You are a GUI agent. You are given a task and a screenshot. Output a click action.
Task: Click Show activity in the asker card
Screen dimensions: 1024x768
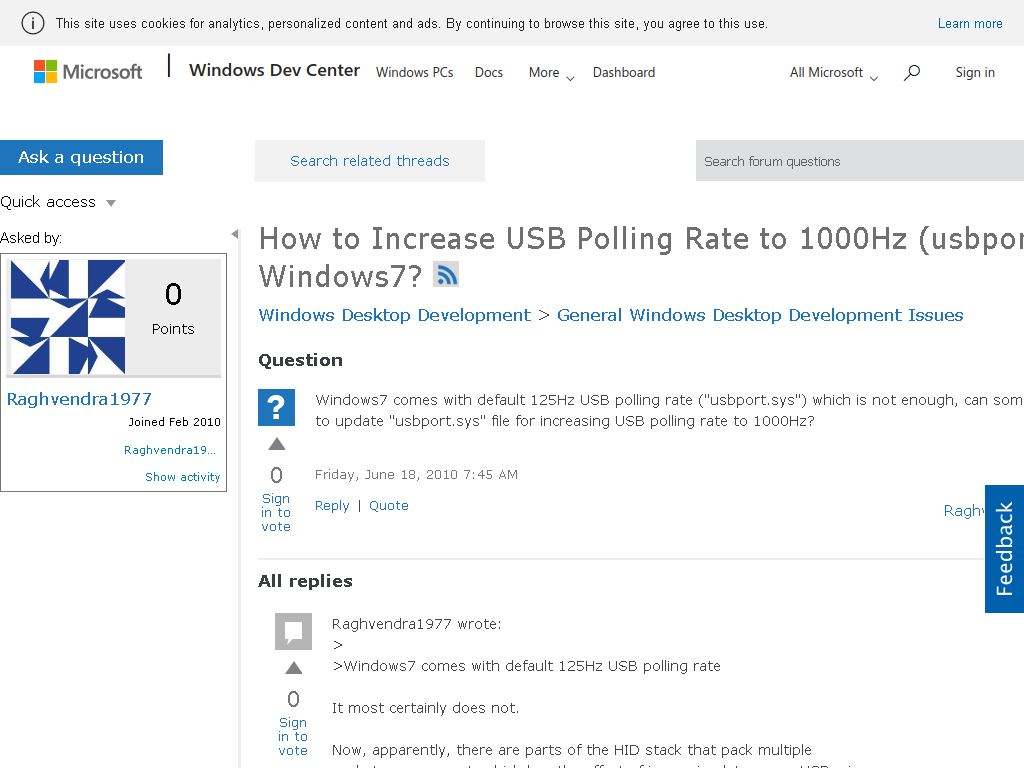point(183,477)
